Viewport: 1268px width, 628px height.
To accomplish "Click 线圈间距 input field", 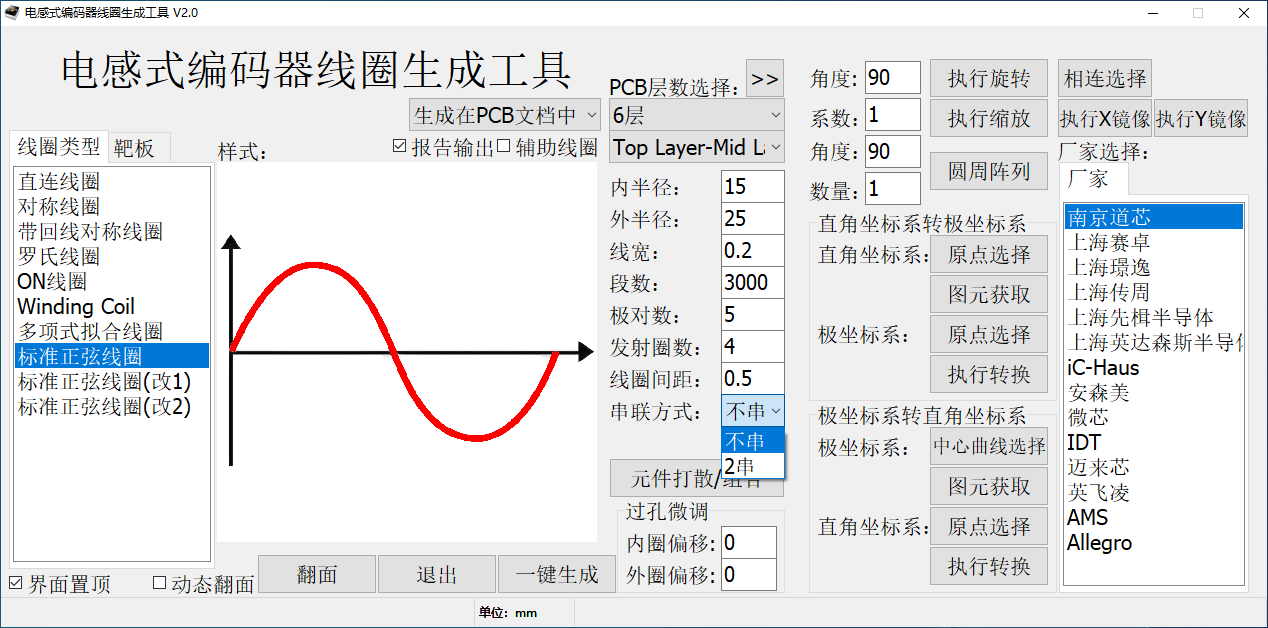I will pos(753,379).
